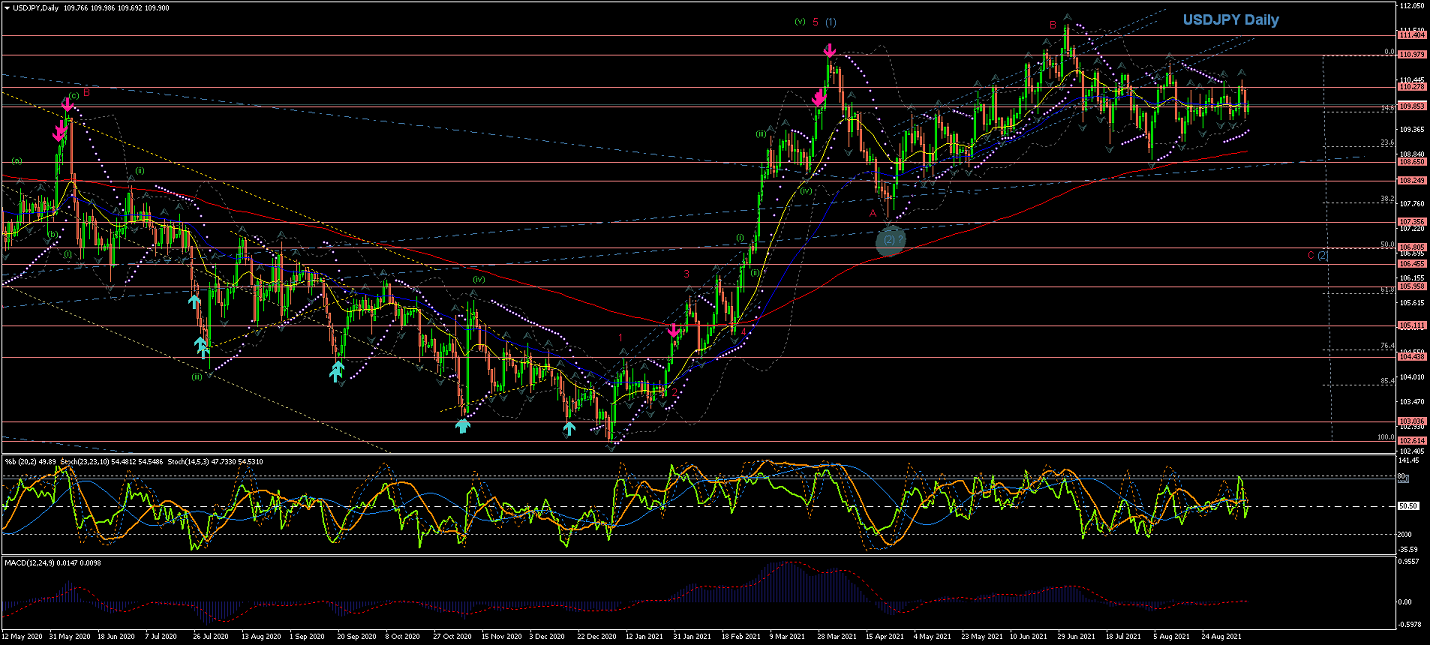Select the blue USDJPY Daily title text
Image resolution: width=1430 pixels, height=645 pixels.
pyautogui.click(x=1230, y=20)
